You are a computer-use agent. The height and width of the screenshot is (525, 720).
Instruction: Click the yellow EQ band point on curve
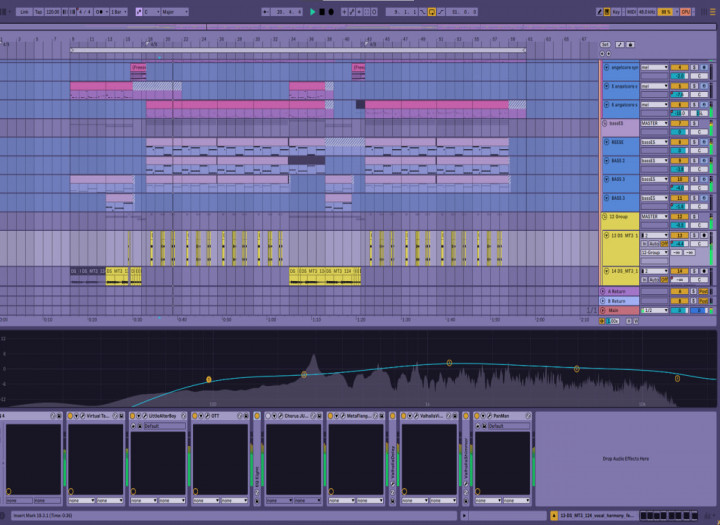click(208, 379)
